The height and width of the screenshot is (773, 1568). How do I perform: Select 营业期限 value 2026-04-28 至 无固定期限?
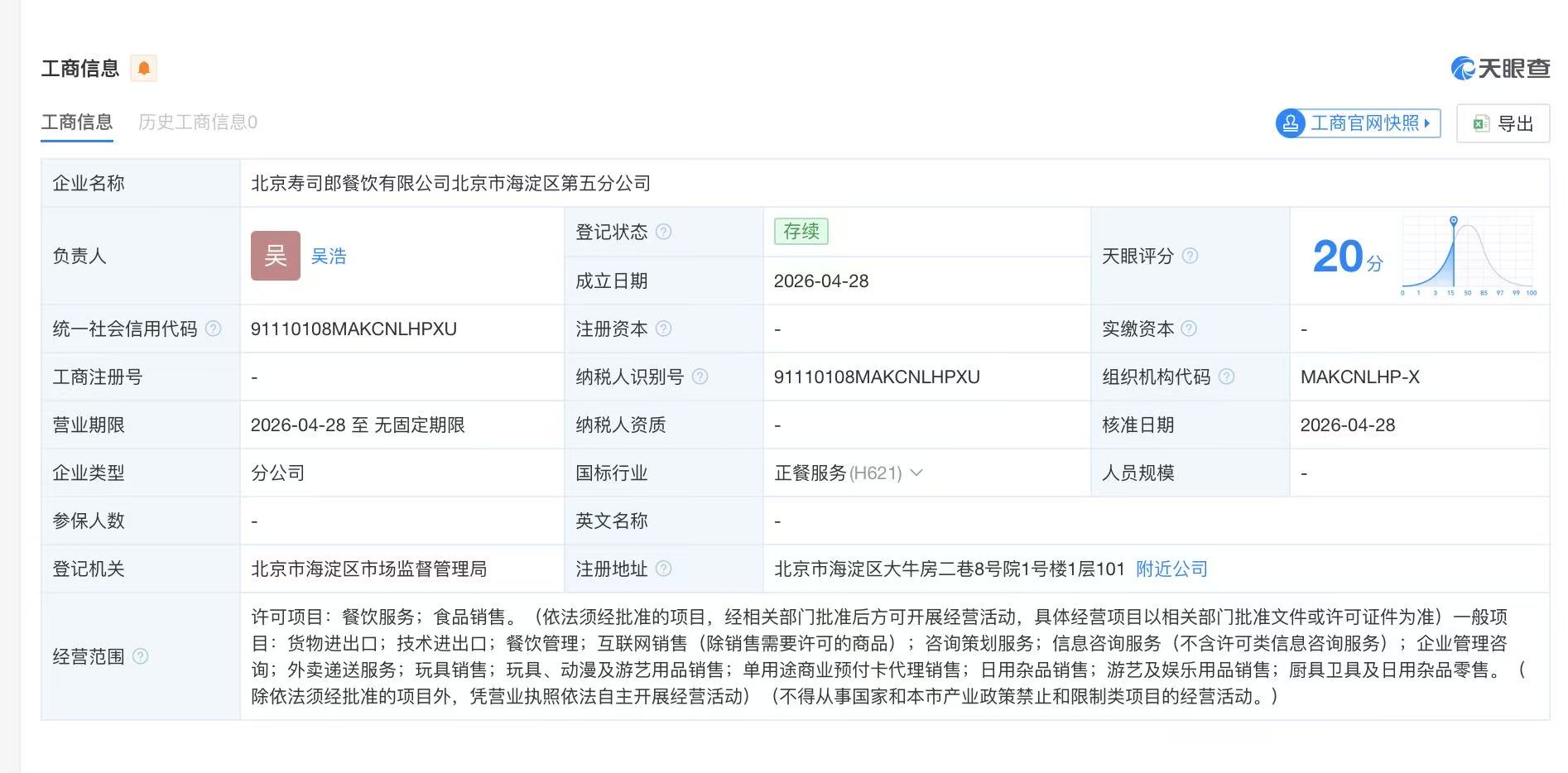[x=358, y=425]
